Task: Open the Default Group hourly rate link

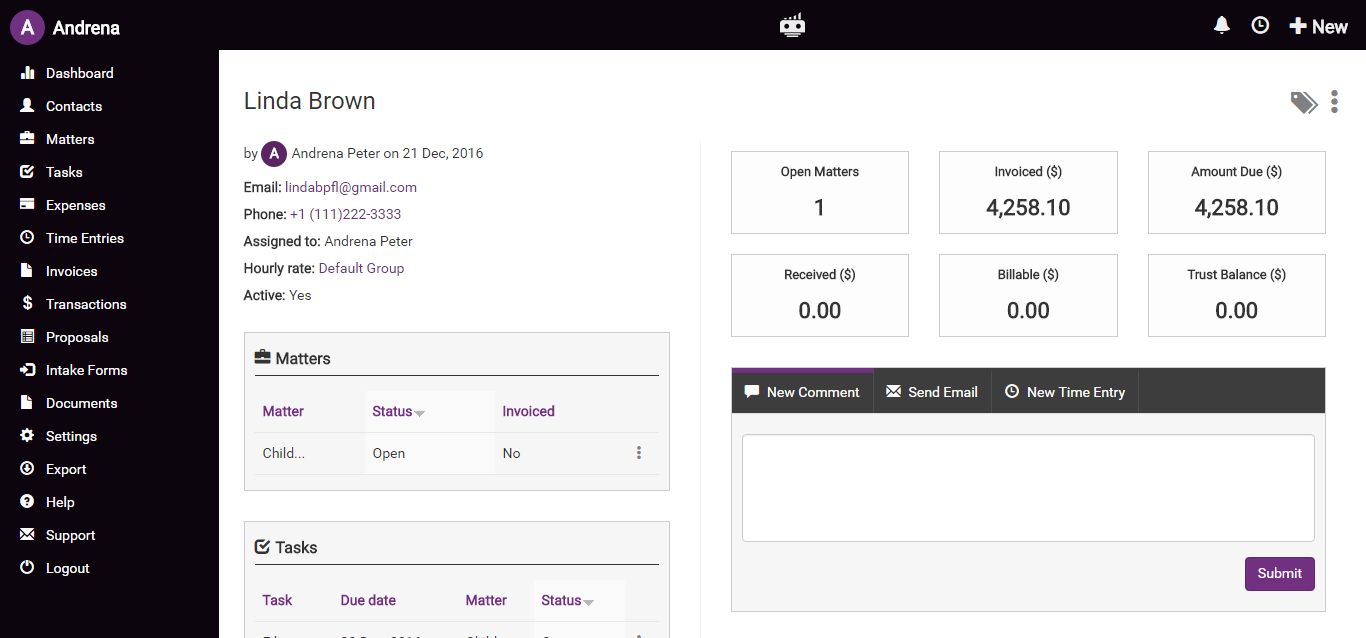Action: (361, 268)
